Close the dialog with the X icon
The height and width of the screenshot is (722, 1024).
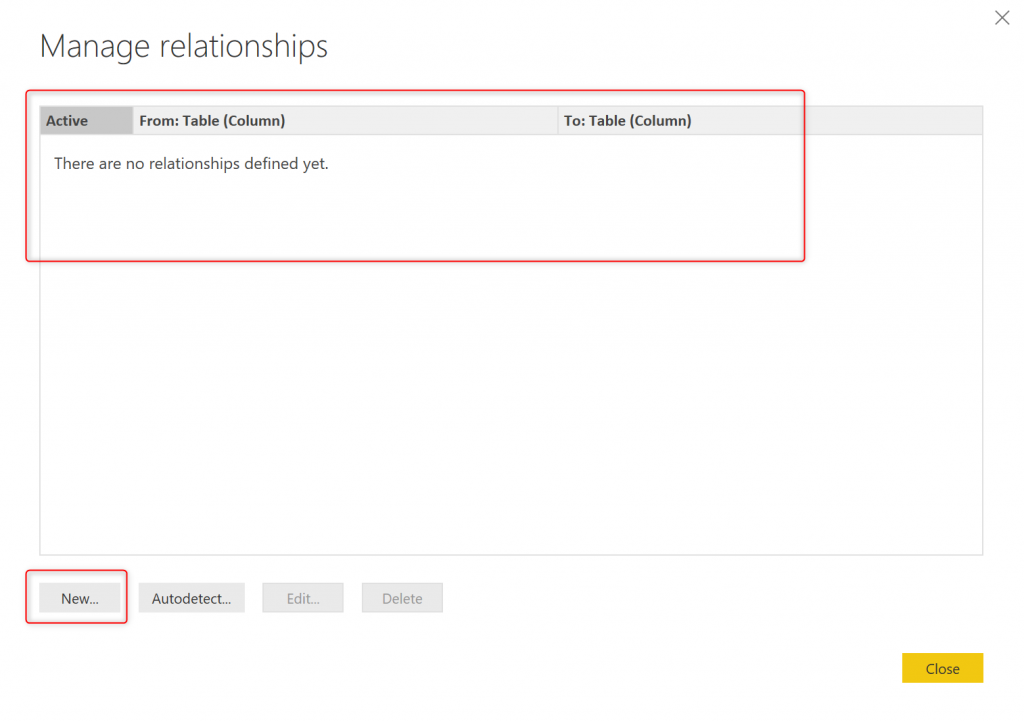pyautogui.click(x=1002, y=18)
